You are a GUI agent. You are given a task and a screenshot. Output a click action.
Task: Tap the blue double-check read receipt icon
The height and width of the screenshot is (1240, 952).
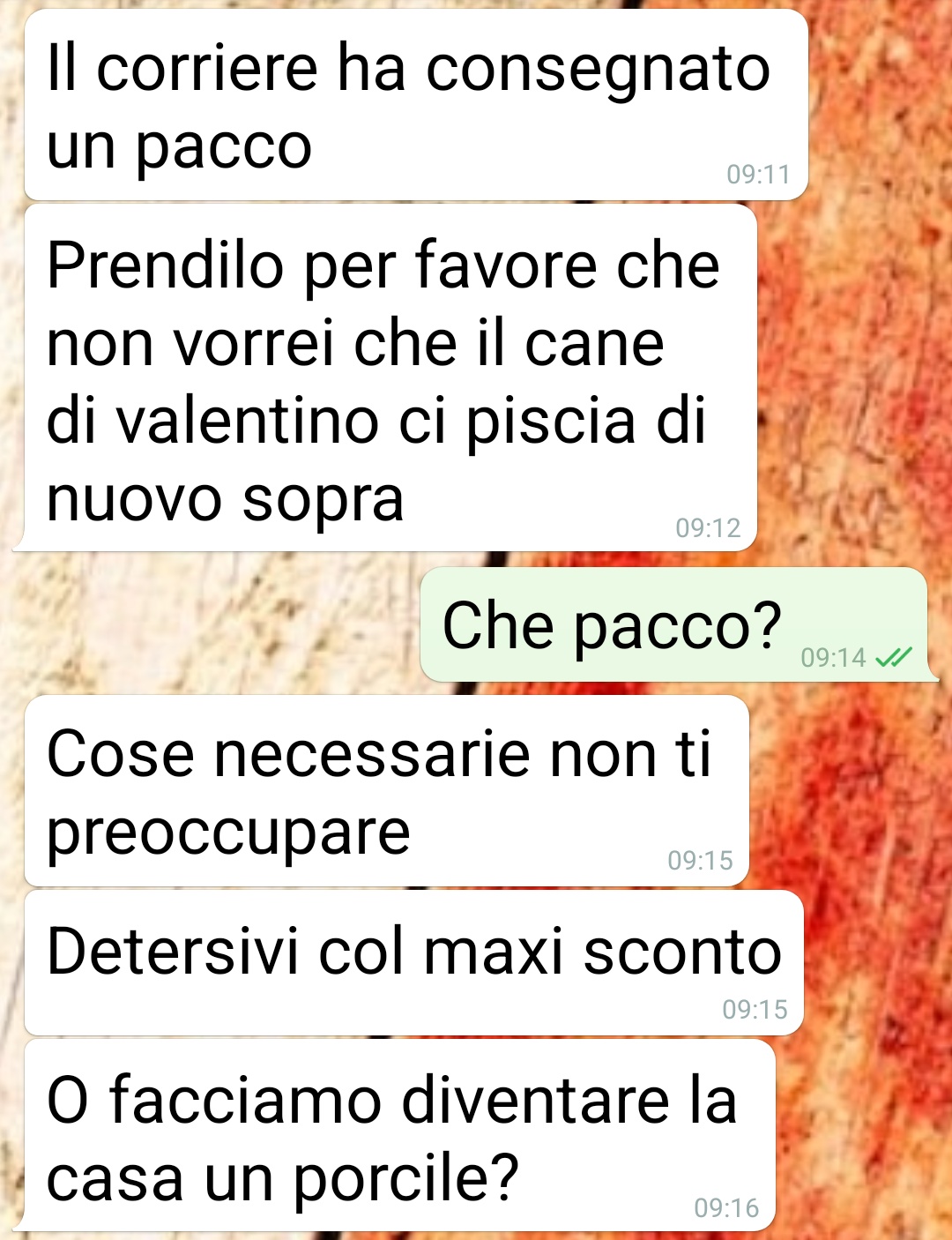tap(893, 657)
